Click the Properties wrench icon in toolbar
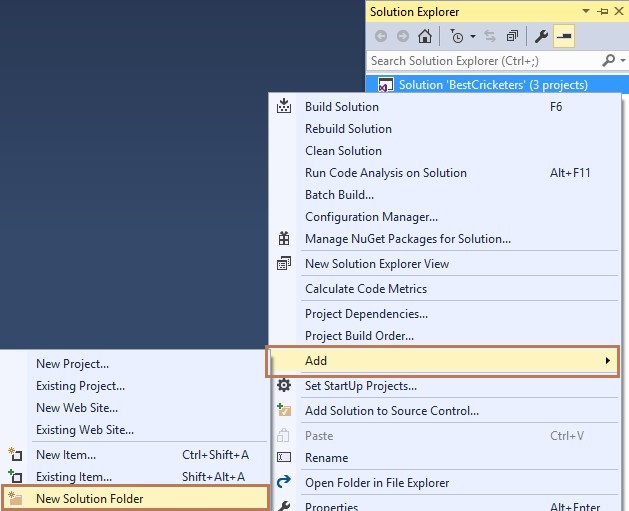Viewport: 629px width, 511px height. pos(542,36)
